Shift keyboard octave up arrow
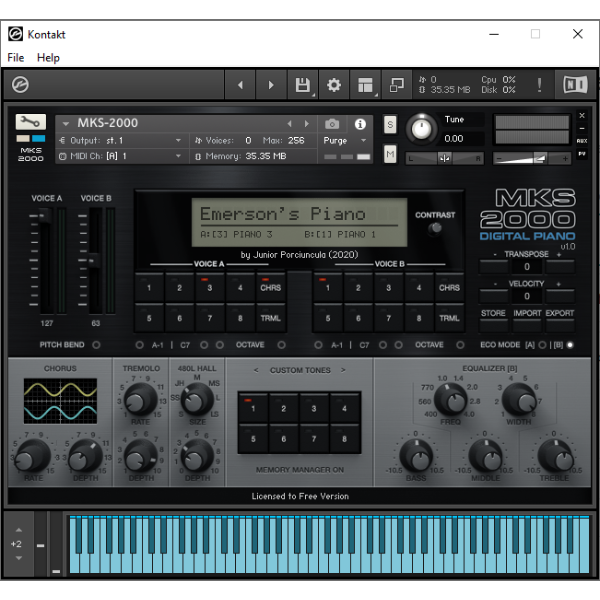 pyautogui.click(x=18, y=530)
